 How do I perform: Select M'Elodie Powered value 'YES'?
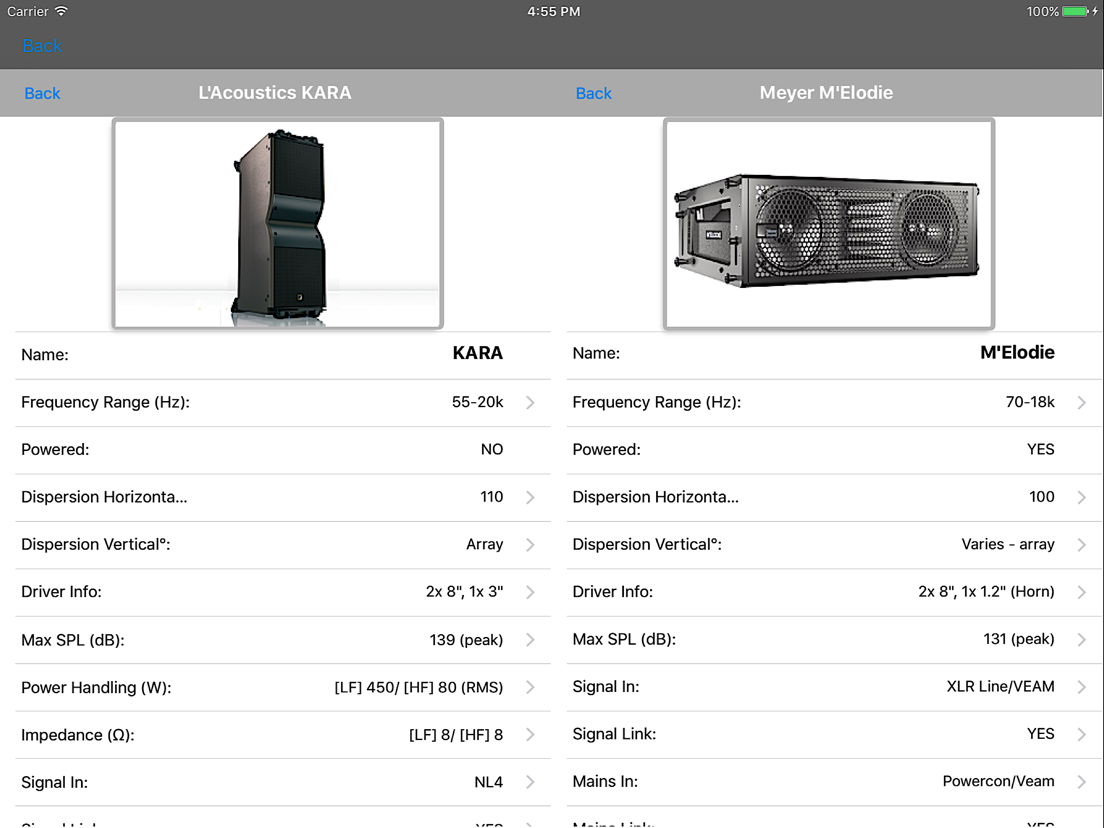tap(1041, 449)
